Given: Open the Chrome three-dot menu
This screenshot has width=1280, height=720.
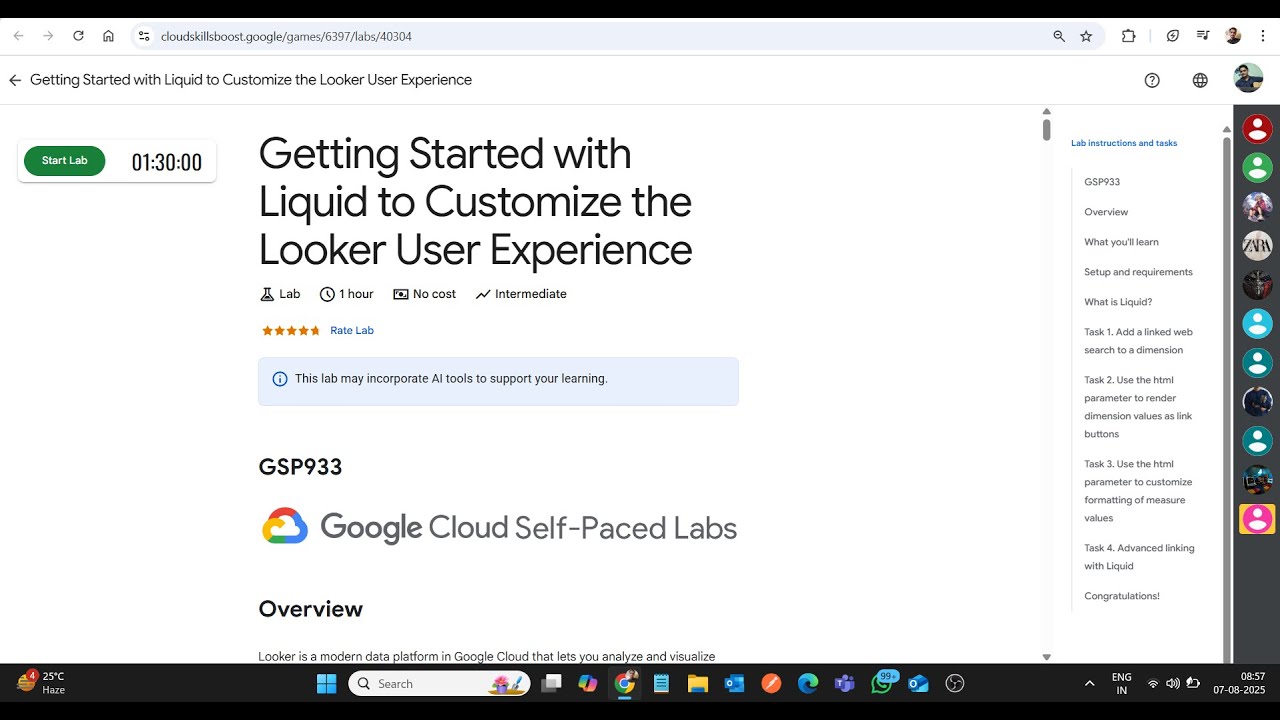Looking at the screenshot, I should 1263,36.
